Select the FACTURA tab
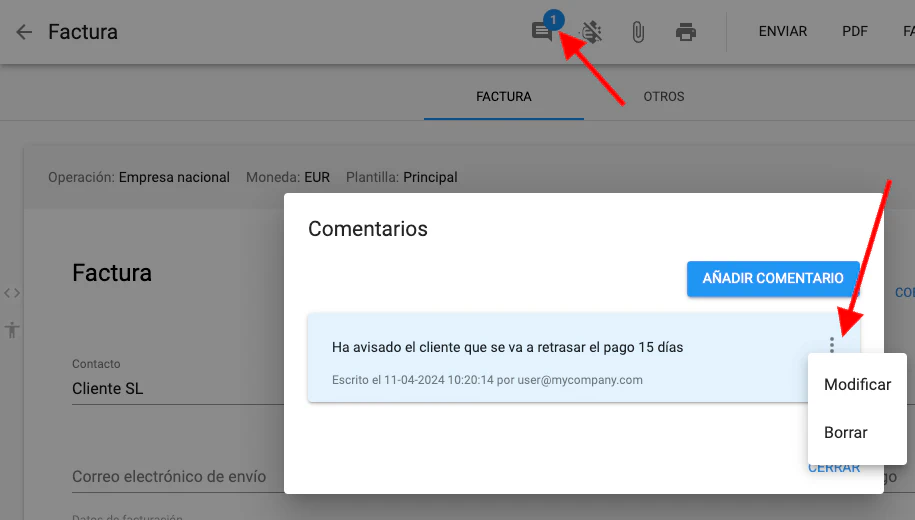This screenshot has height=520, width=915. coord(504,97)
